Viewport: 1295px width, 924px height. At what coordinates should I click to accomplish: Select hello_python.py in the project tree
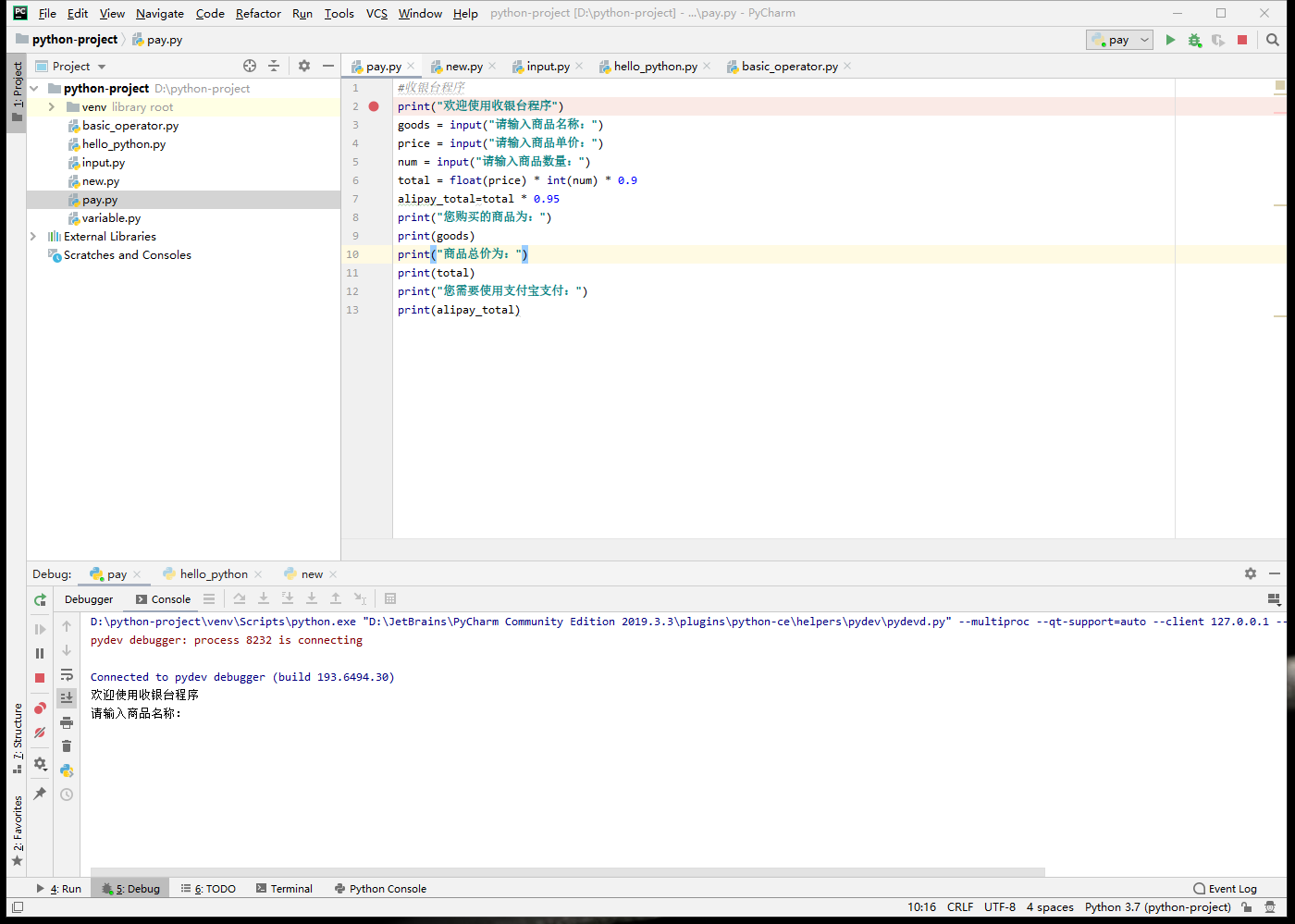(x=124, y=144)
